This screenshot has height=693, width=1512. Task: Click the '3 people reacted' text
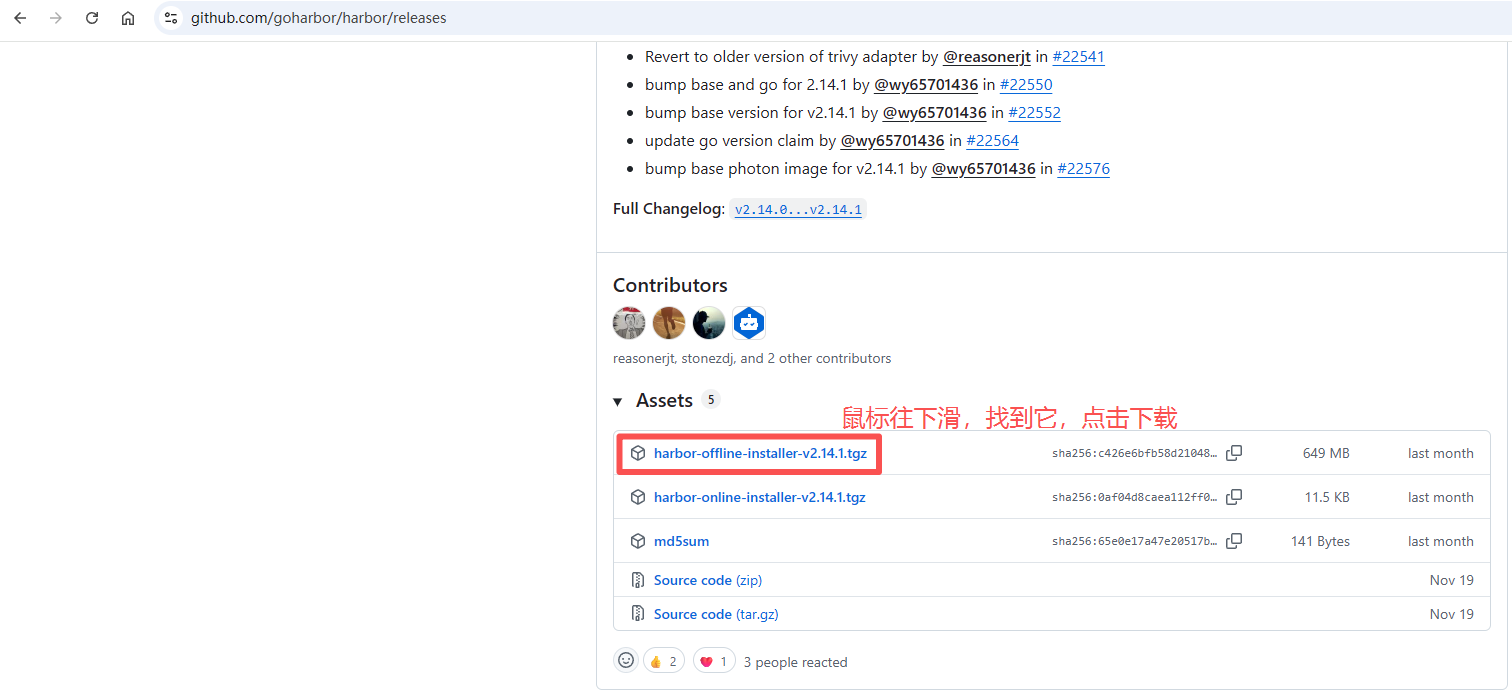point(795,662)
